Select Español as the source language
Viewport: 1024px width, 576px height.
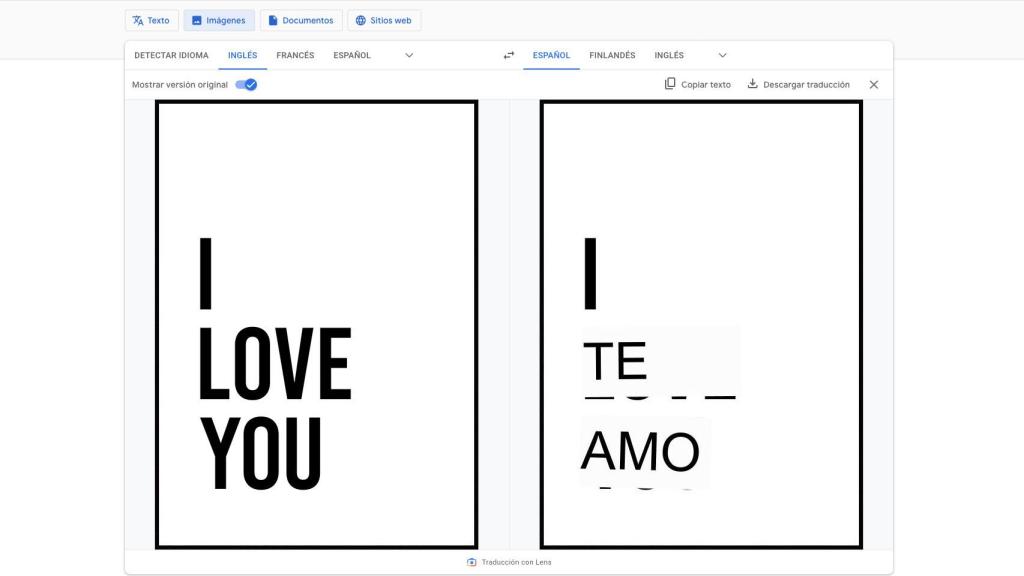coord(352,56)
